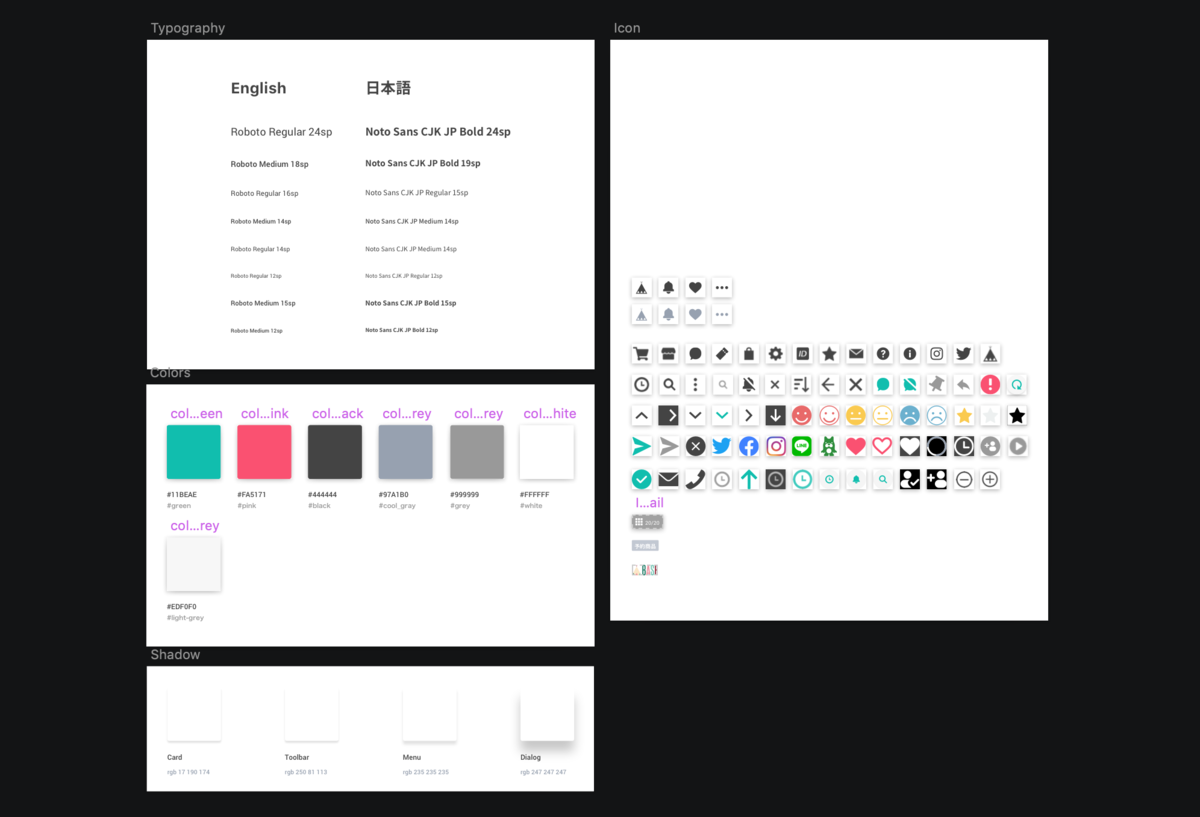Select the shopping cart icon
Image resolution: width=1200 pixels, height=817 pixels.
coord(641,354)
